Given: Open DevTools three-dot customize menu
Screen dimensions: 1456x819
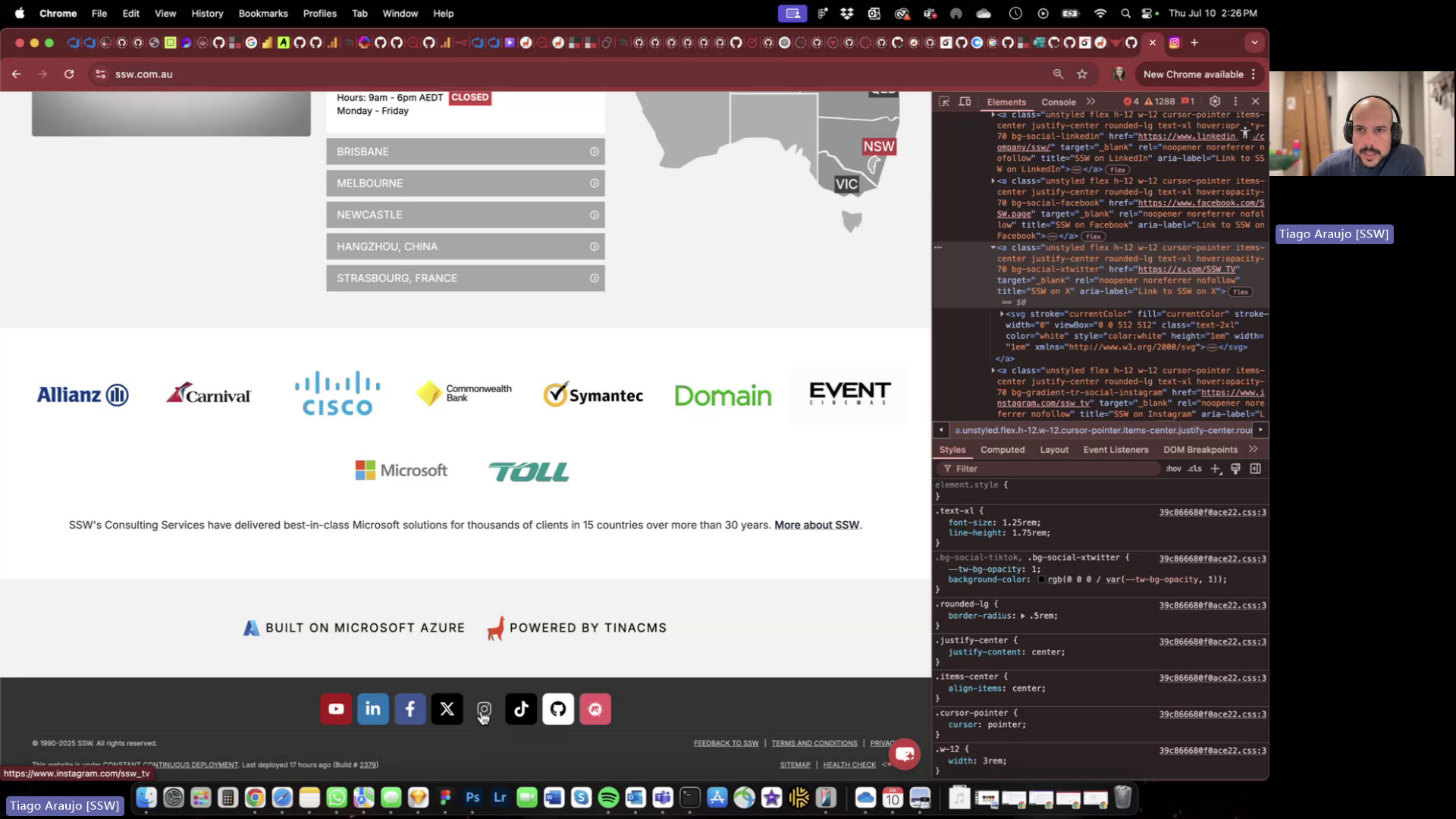Looking at the screenshot, I should pyautogui.click(x=1235, y=101).
